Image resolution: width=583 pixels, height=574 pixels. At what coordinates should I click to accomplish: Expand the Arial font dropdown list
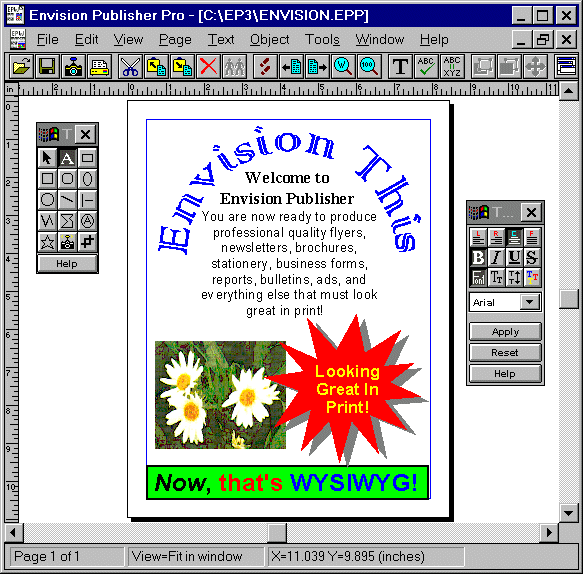(530, 302)
